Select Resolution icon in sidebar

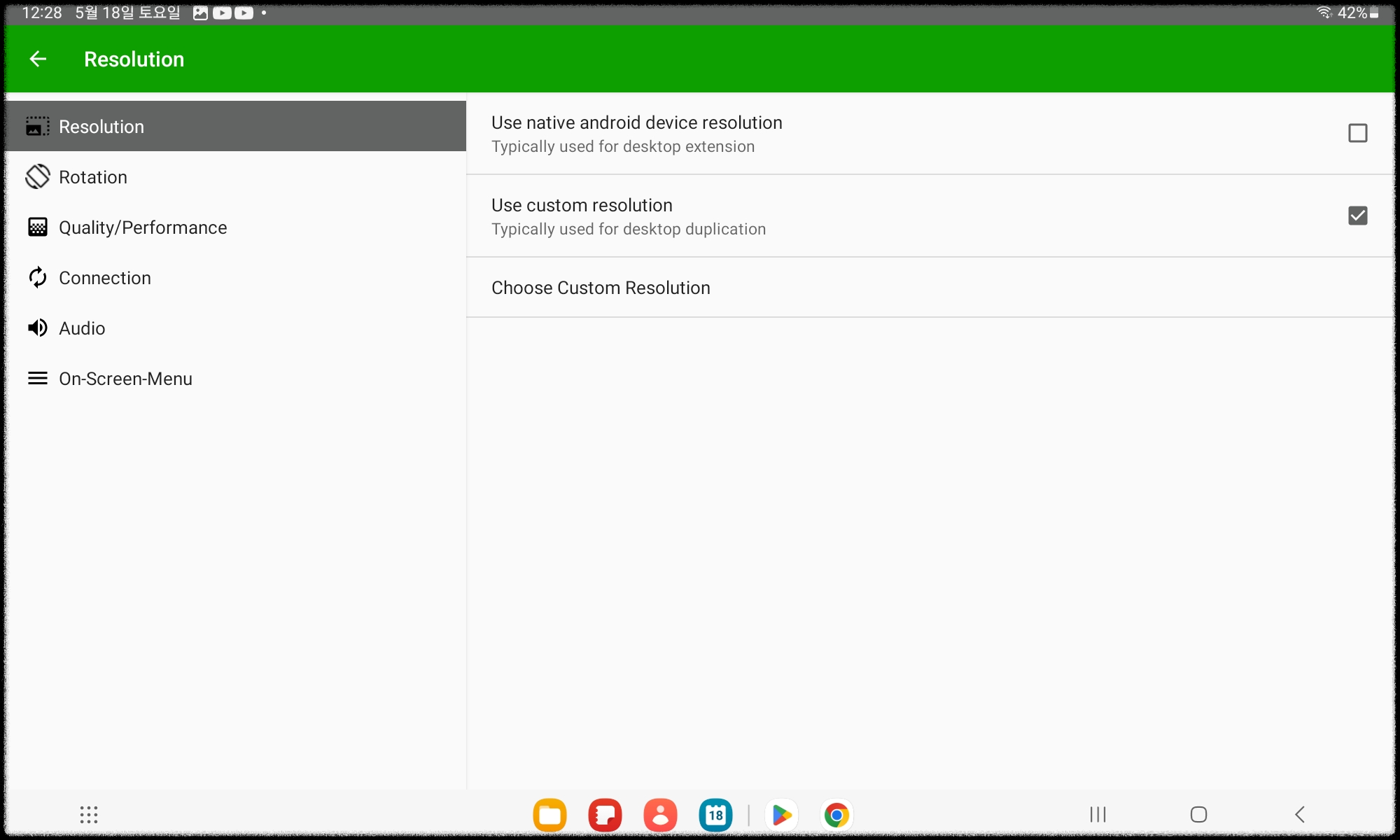point(38,127)
